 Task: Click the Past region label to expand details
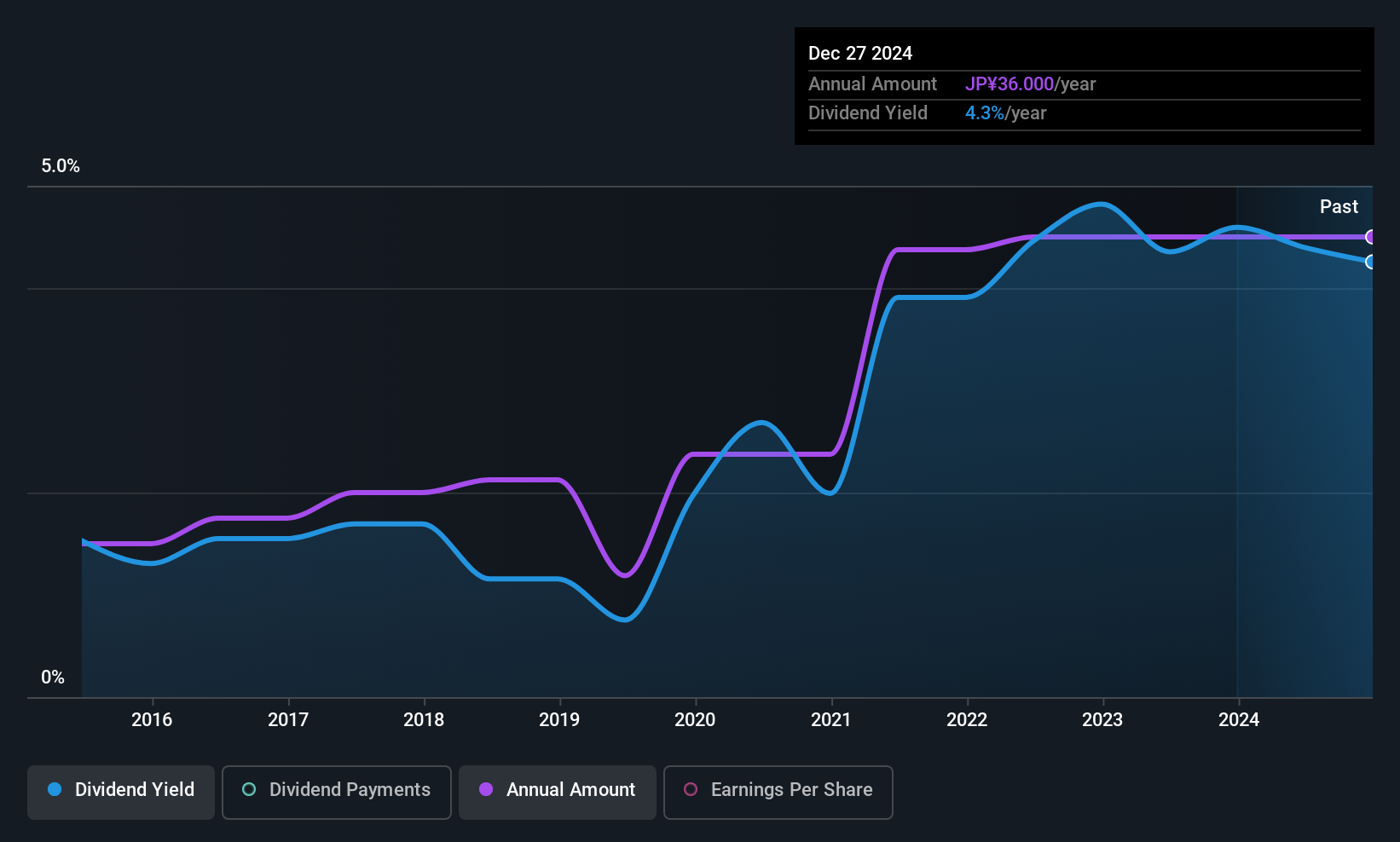pos(1339,206)
